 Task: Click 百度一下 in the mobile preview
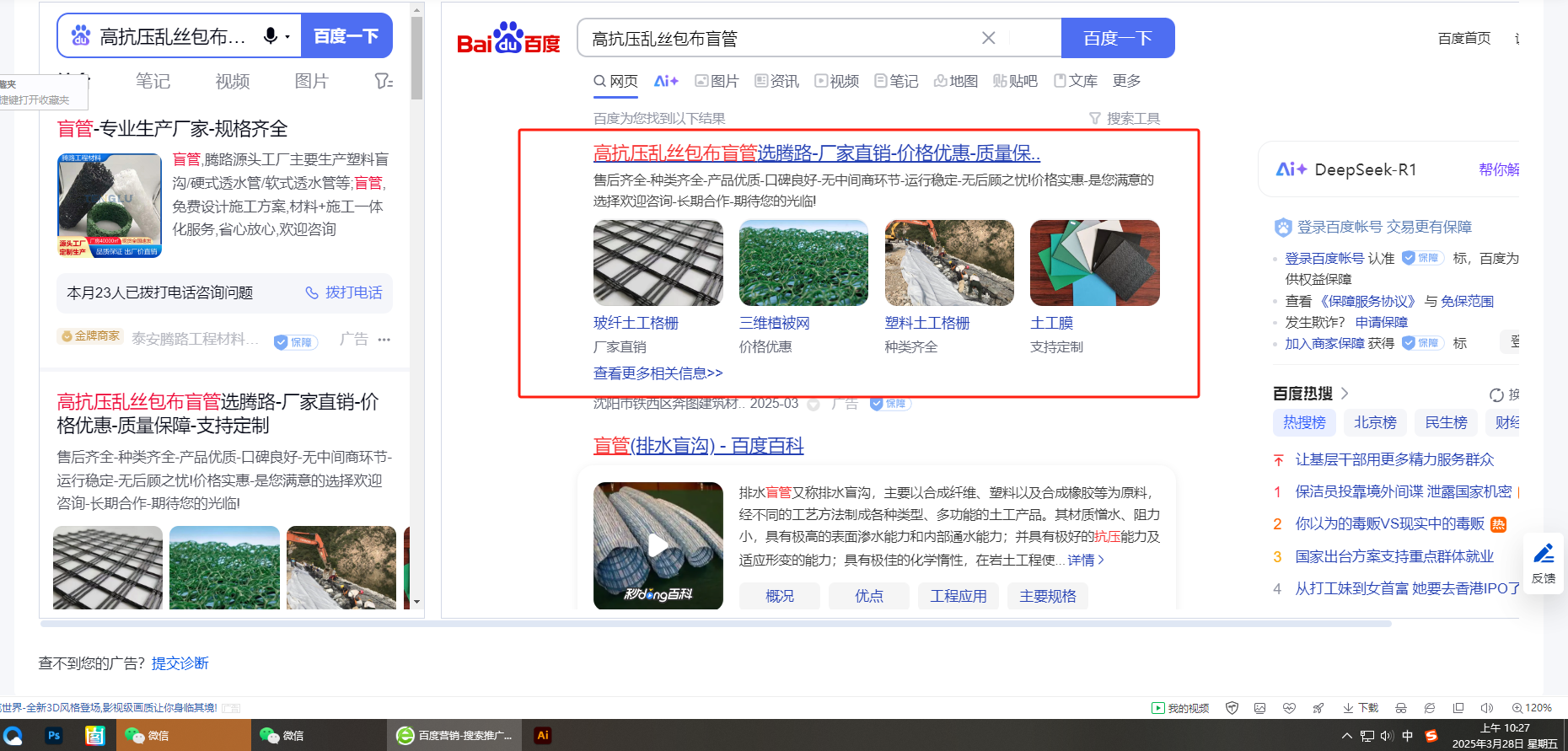(346, 36)
